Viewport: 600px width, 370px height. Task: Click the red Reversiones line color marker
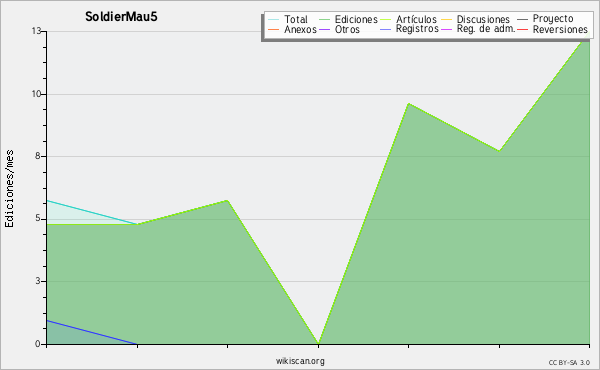pos(523,29)
